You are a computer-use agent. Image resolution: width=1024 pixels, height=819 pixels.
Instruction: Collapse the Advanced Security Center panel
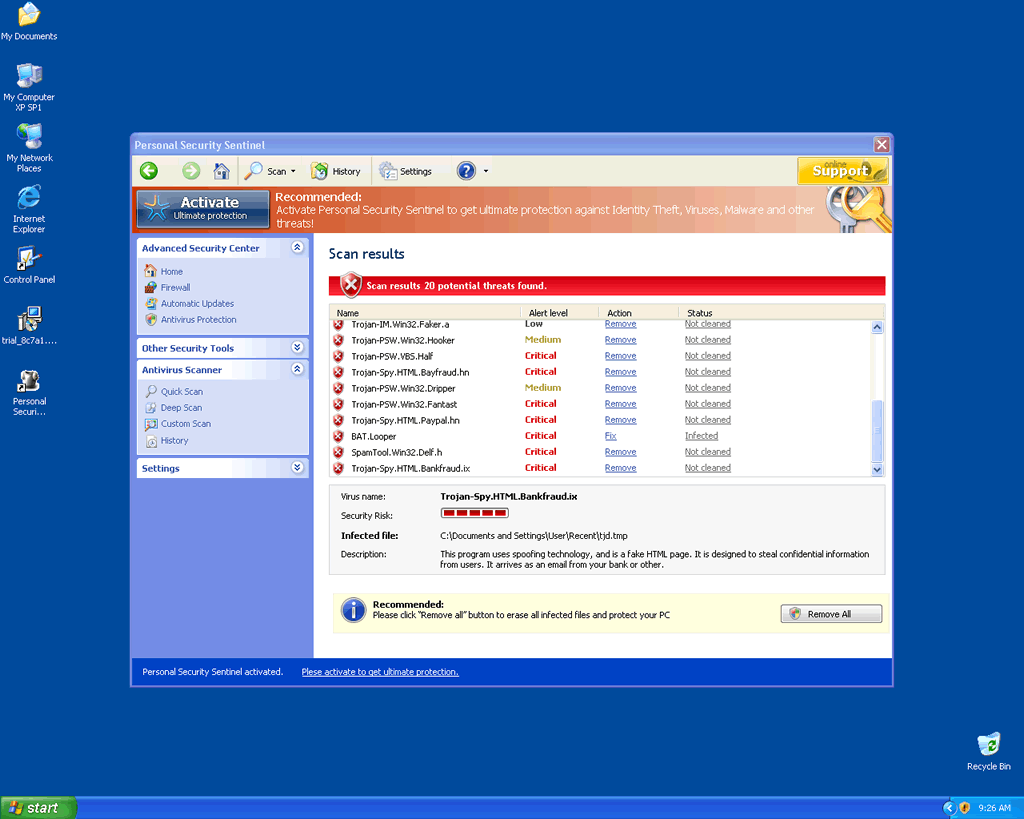click(x=297, y=248)
